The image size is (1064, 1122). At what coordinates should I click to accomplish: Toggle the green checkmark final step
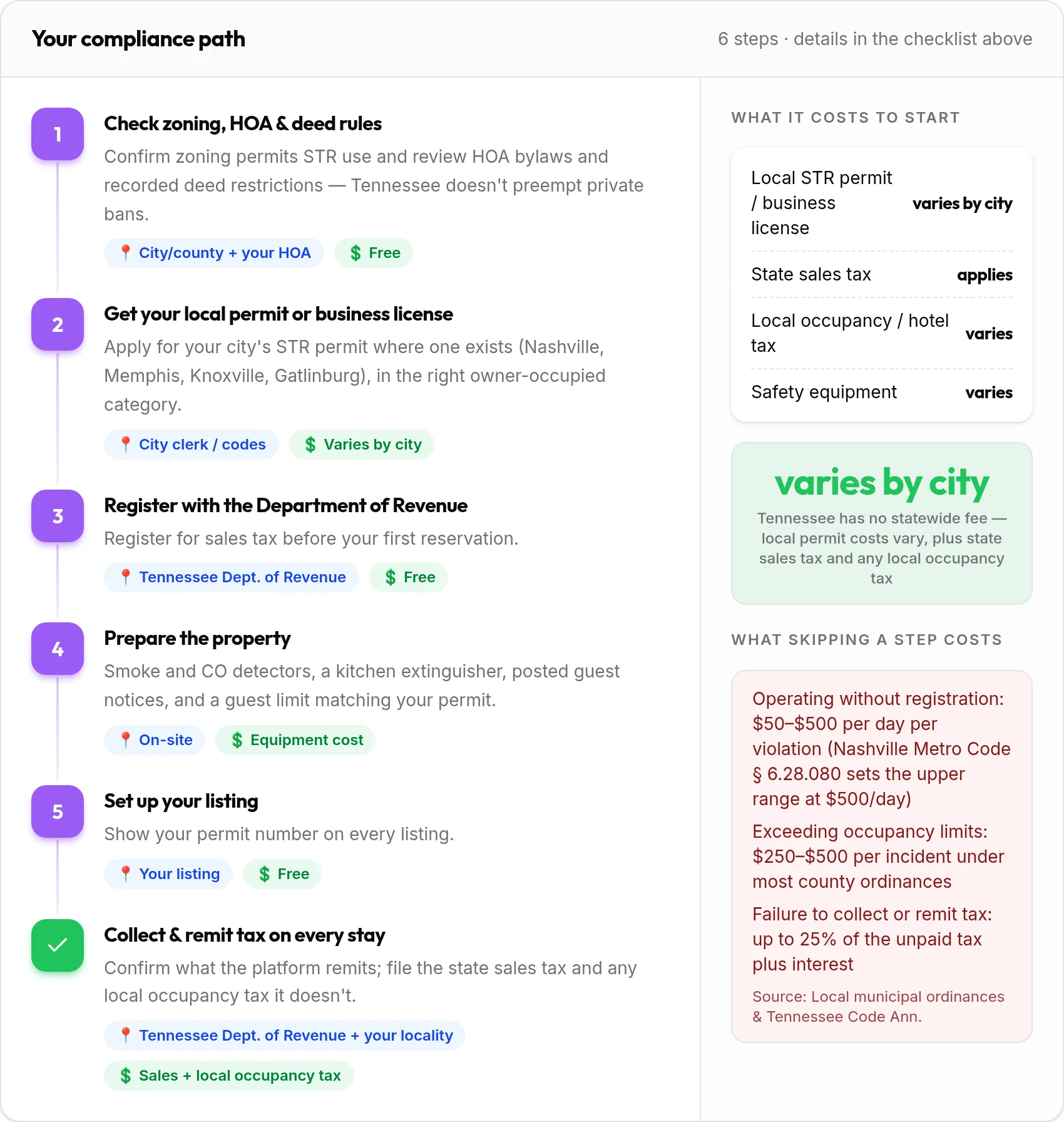[58, 945]
